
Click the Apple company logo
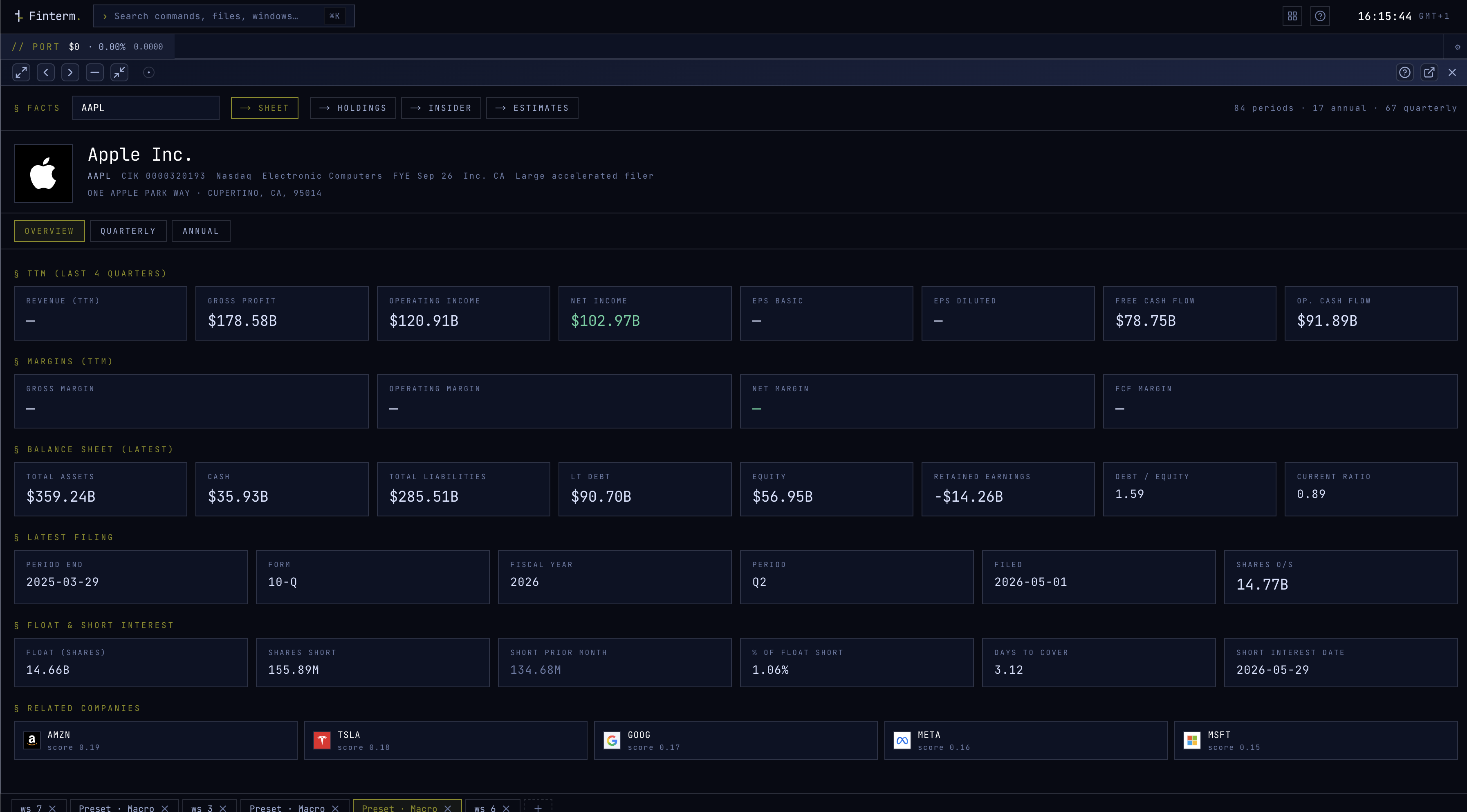point(43,173)
